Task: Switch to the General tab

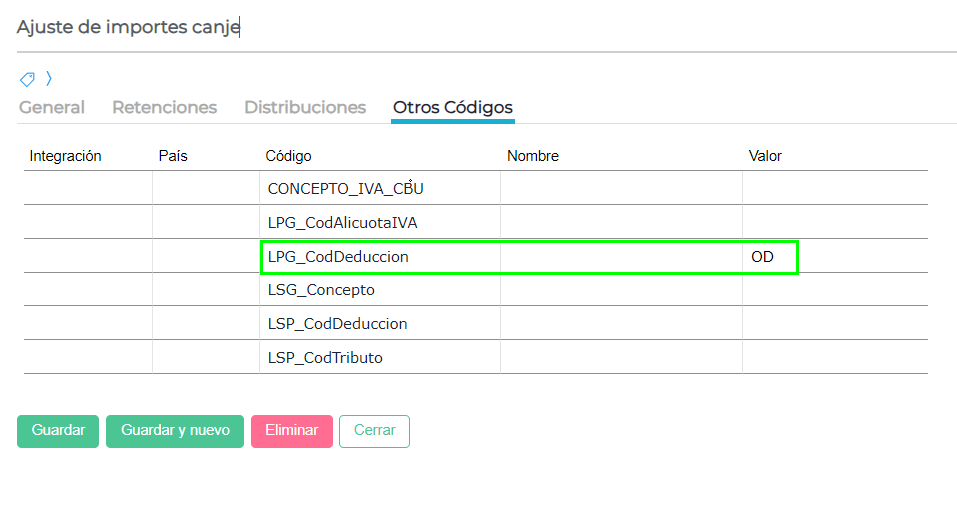Action: [52, 108]
